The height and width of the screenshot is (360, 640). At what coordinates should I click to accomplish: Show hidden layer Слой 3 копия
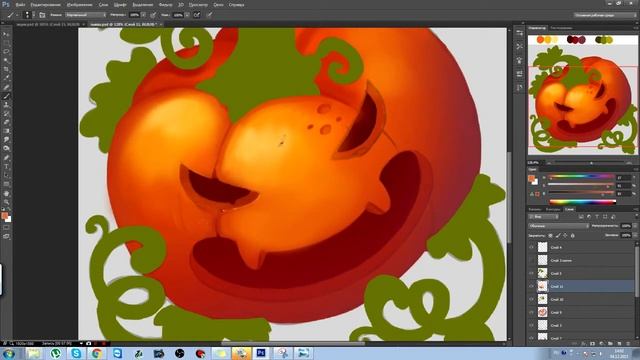coord(531,260)
